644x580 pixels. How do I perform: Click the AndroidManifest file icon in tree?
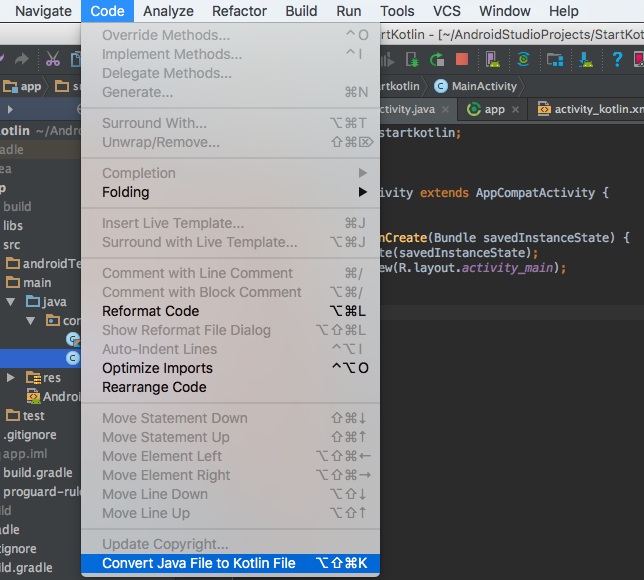point(33,396)
